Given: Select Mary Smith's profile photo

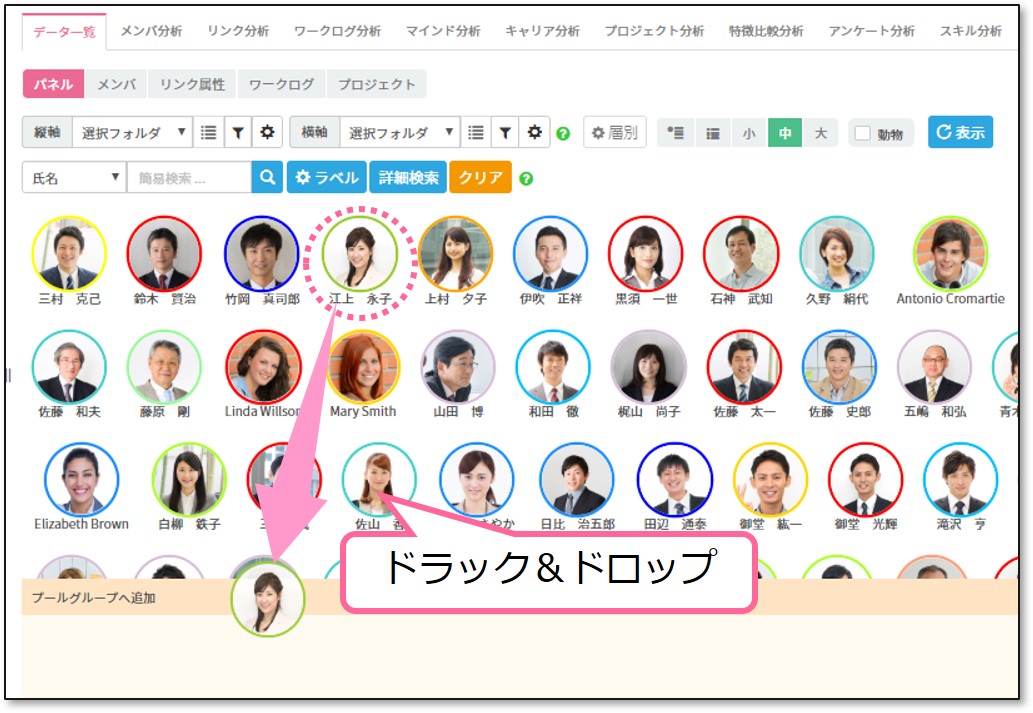Looking at the screenshot, I should pyautogui.click(x=363, y=367).
